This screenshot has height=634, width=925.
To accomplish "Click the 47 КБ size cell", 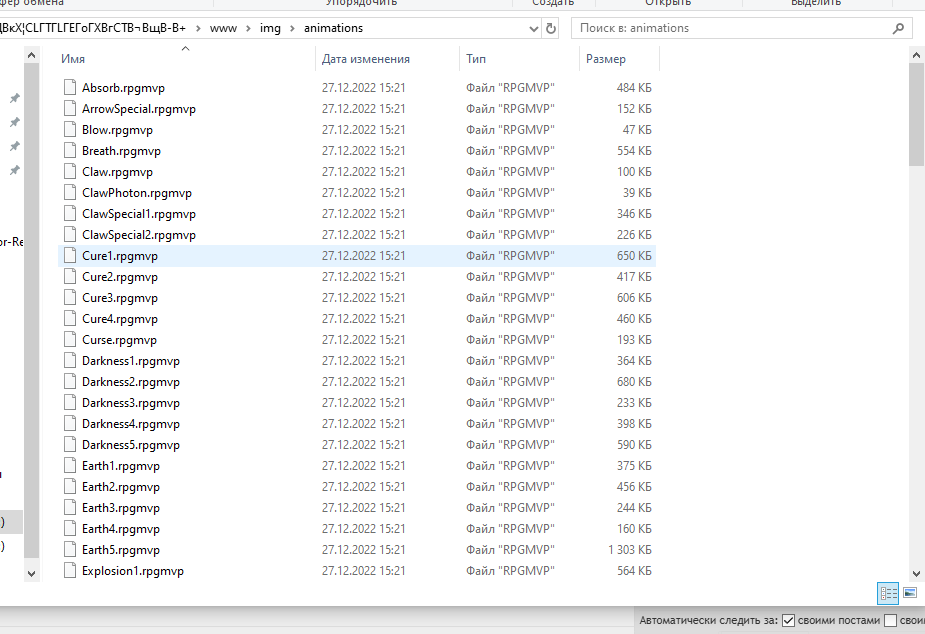I will [x=637, y=130].
